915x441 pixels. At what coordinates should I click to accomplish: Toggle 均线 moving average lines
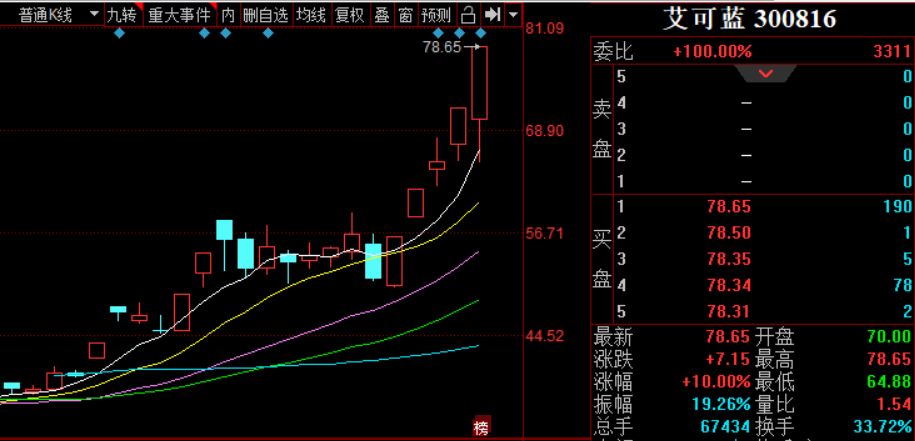(x=311, y=15)
